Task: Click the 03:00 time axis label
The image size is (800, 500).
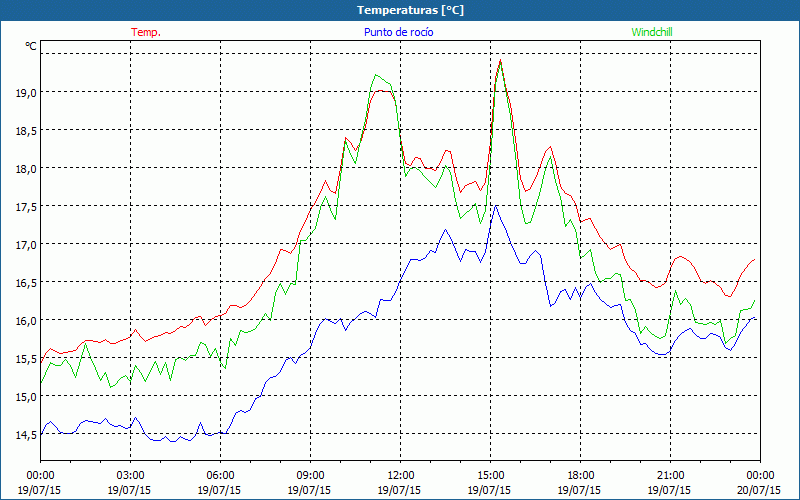Action: point(130,476)
